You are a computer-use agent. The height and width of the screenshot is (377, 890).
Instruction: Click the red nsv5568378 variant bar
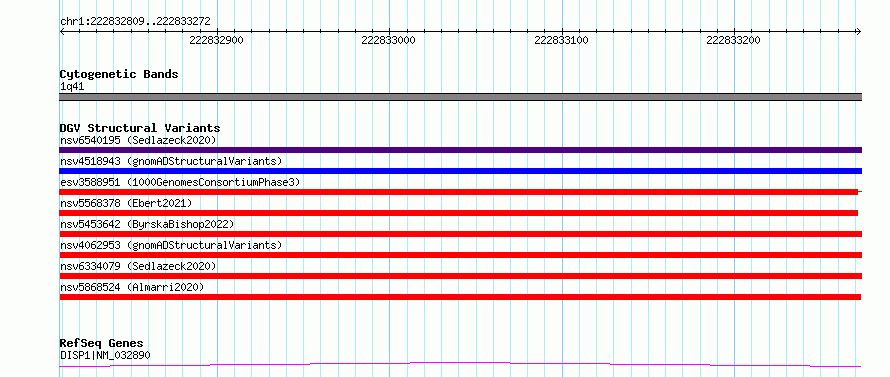point(459,213)
